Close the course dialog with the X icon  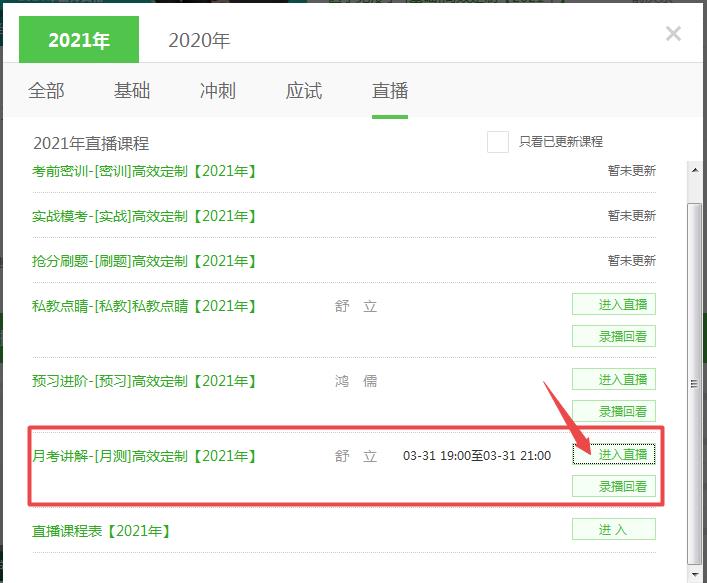coord(673,34)
